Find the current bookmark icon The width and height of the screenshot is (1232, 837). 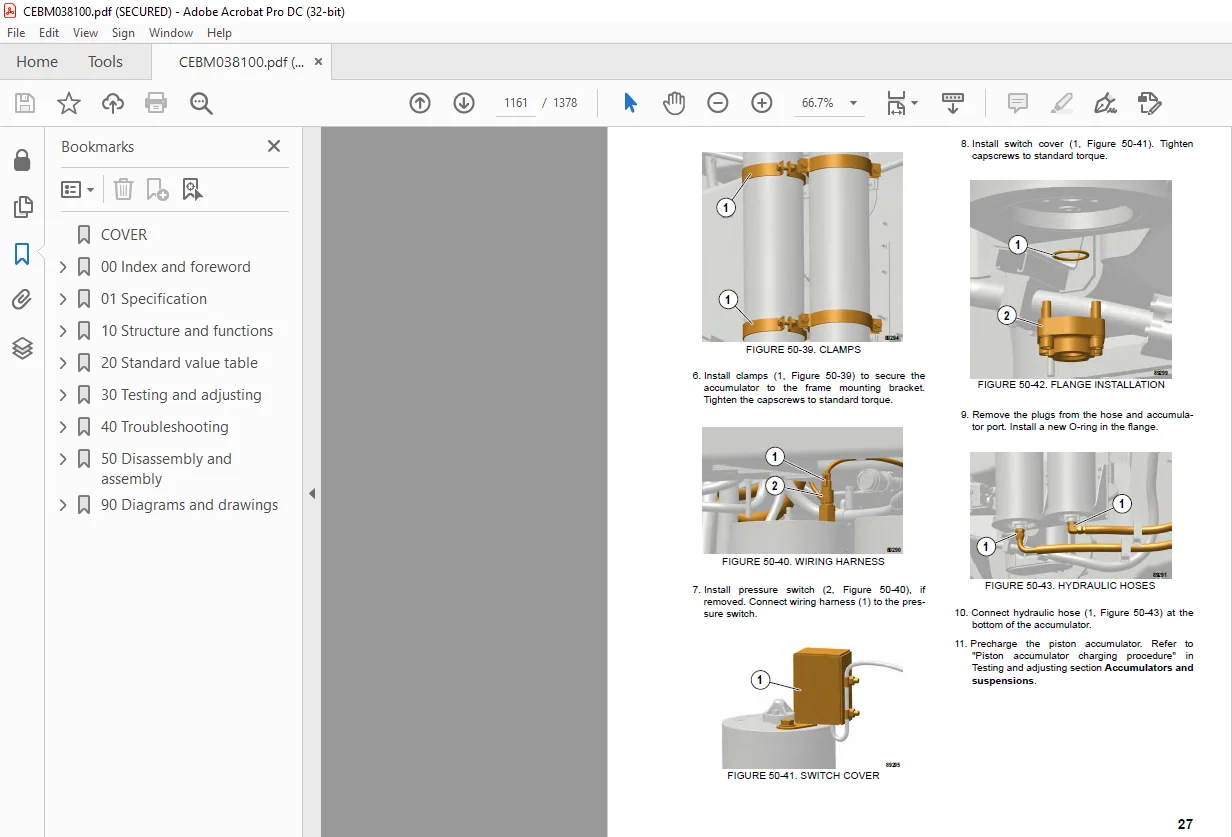click(x=192, y=189)
